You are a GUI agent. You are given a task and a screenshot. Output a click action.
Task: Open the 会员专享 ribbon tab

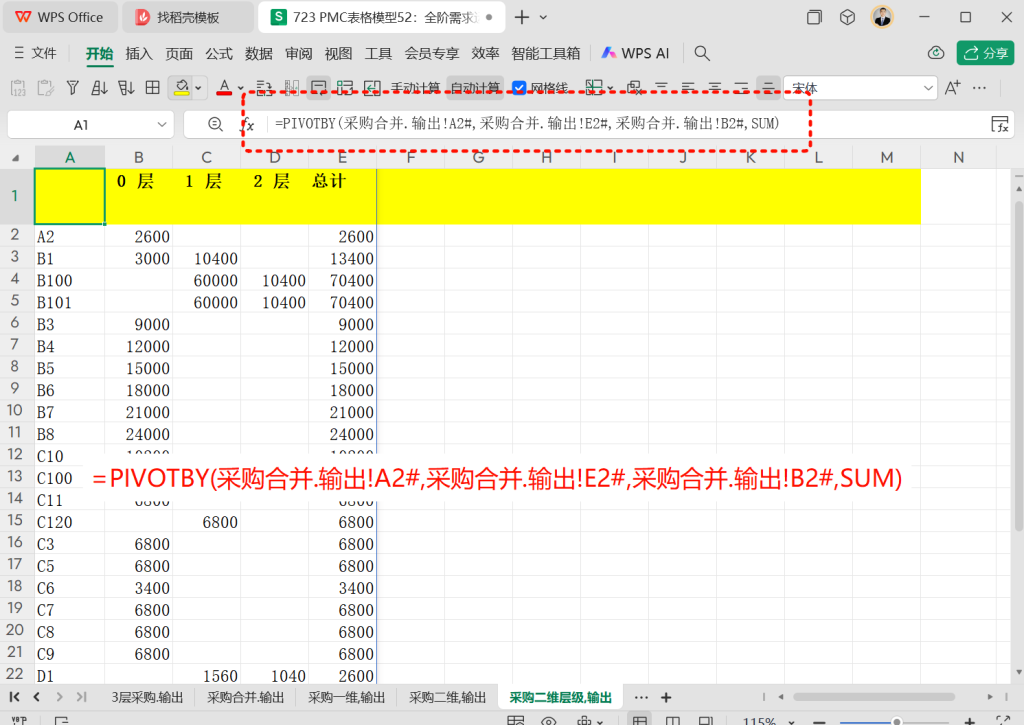pyautogui.click(x=432, y=54)
